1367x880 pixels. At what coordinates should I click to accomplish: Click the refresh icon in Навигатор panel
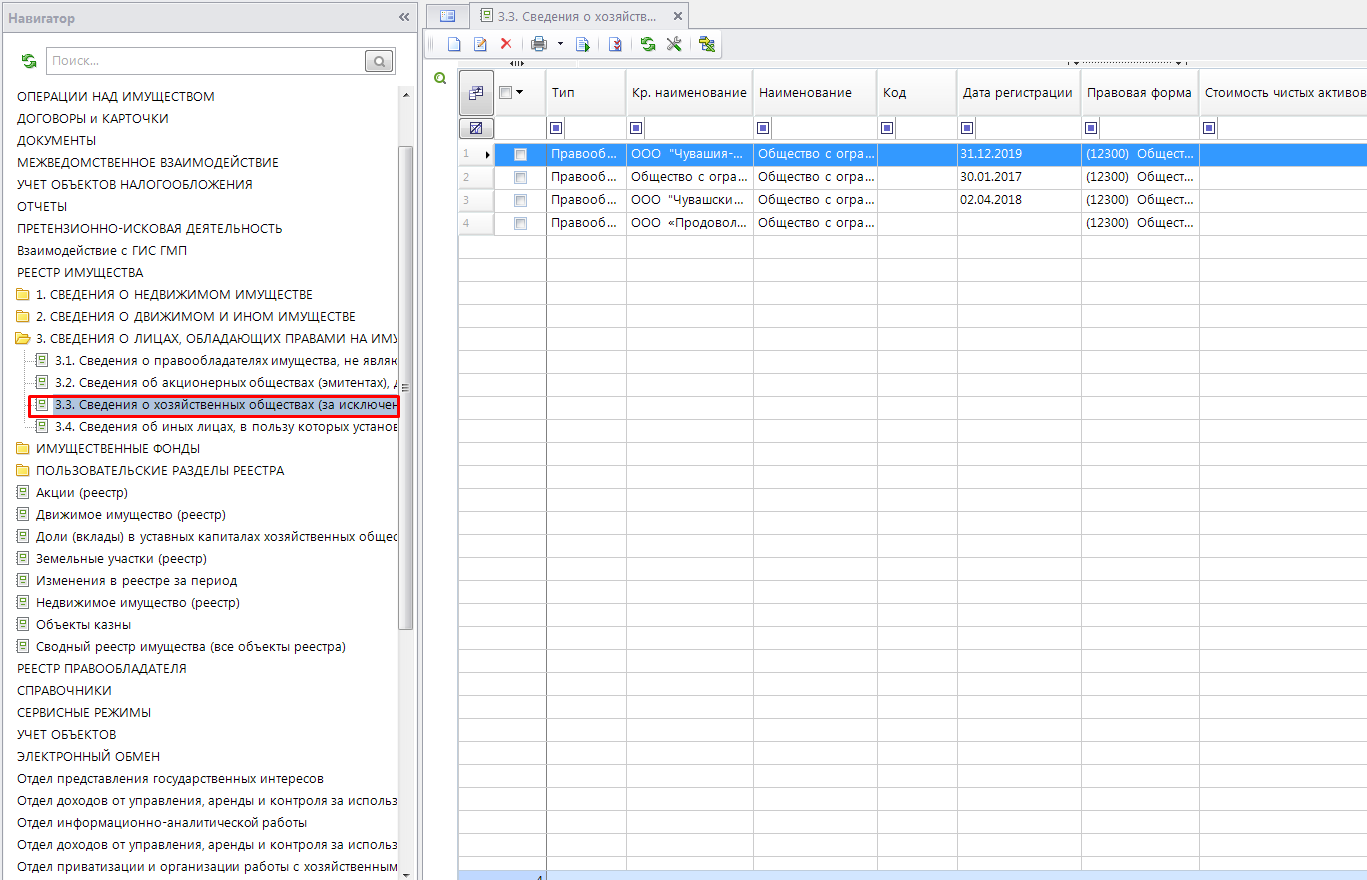click(29, 62)
